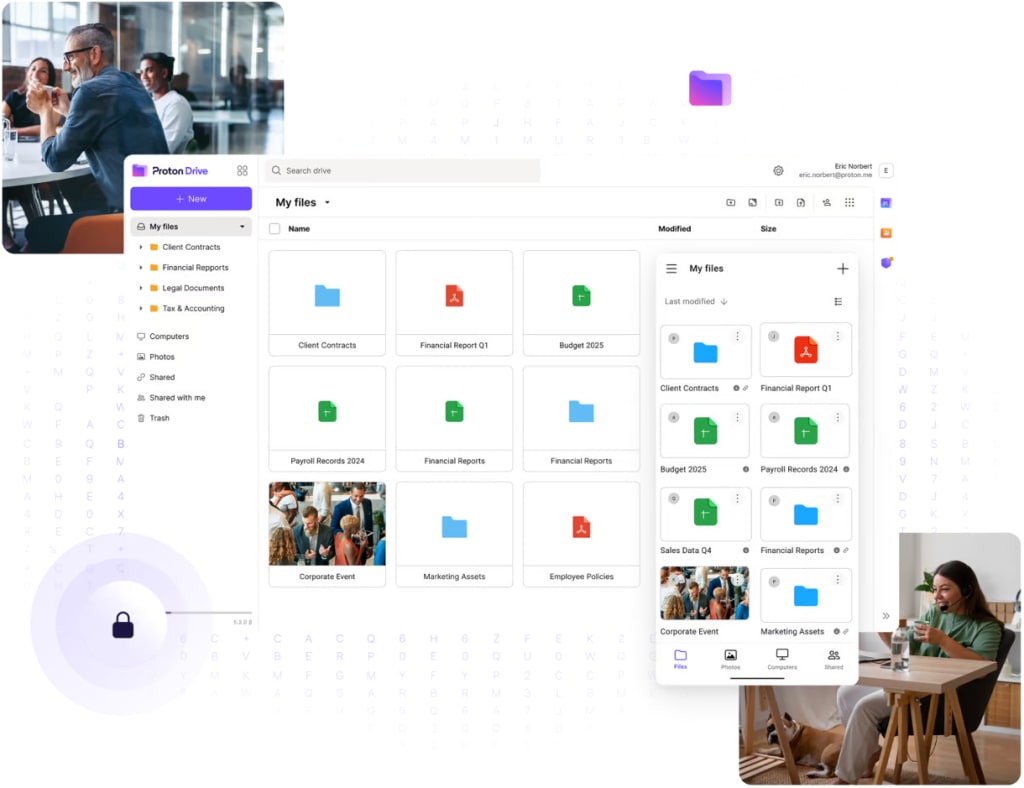Image resolution: width=1024 pixels, height=788 pixels.
Task: Open the app switcher grid beside Proton Drive logo
Action: coord(242,170)
